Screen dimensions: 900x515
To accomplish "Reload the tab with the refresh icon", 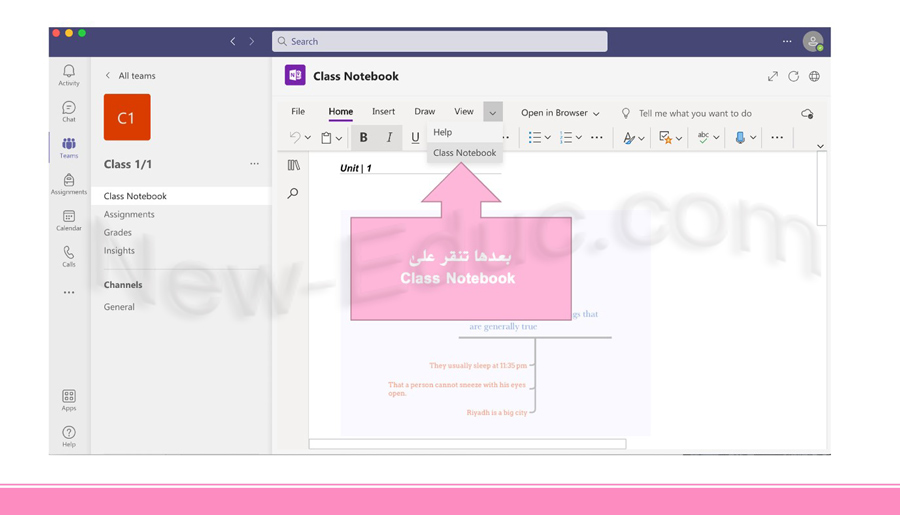I will coord(793,76).
